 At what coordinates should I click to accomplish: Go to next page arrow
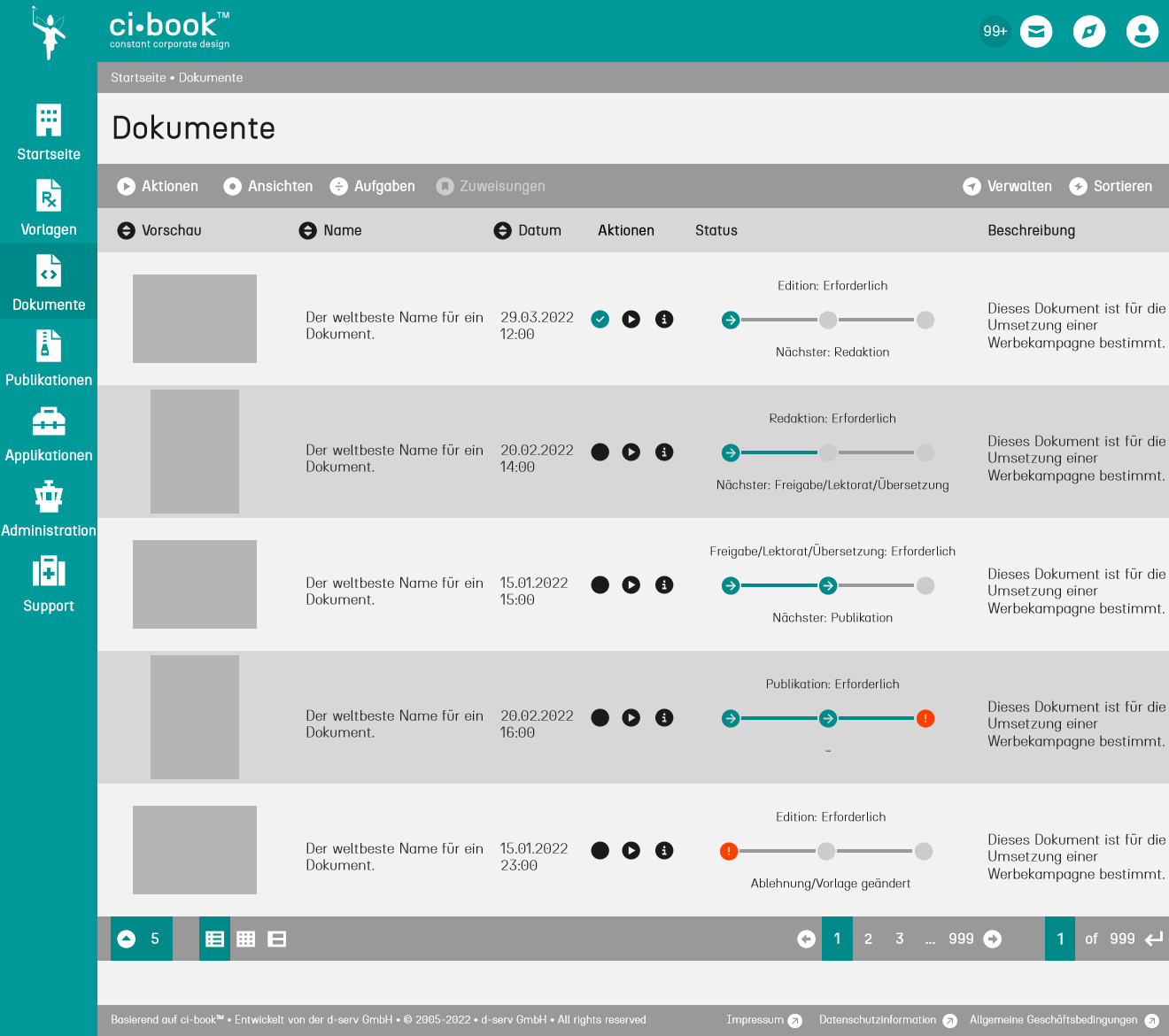pos(993,939)
